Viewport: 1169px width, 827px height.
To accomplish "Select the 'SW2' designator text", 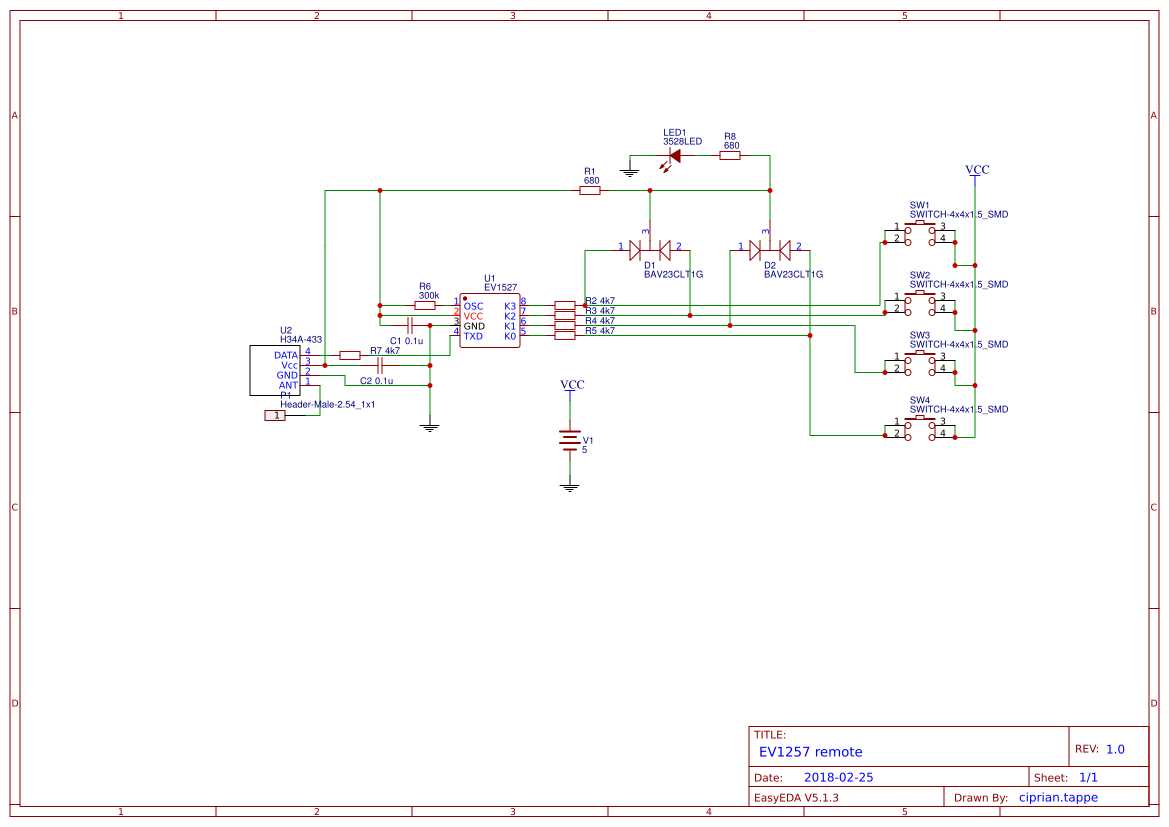I will (x=920, y=275).
